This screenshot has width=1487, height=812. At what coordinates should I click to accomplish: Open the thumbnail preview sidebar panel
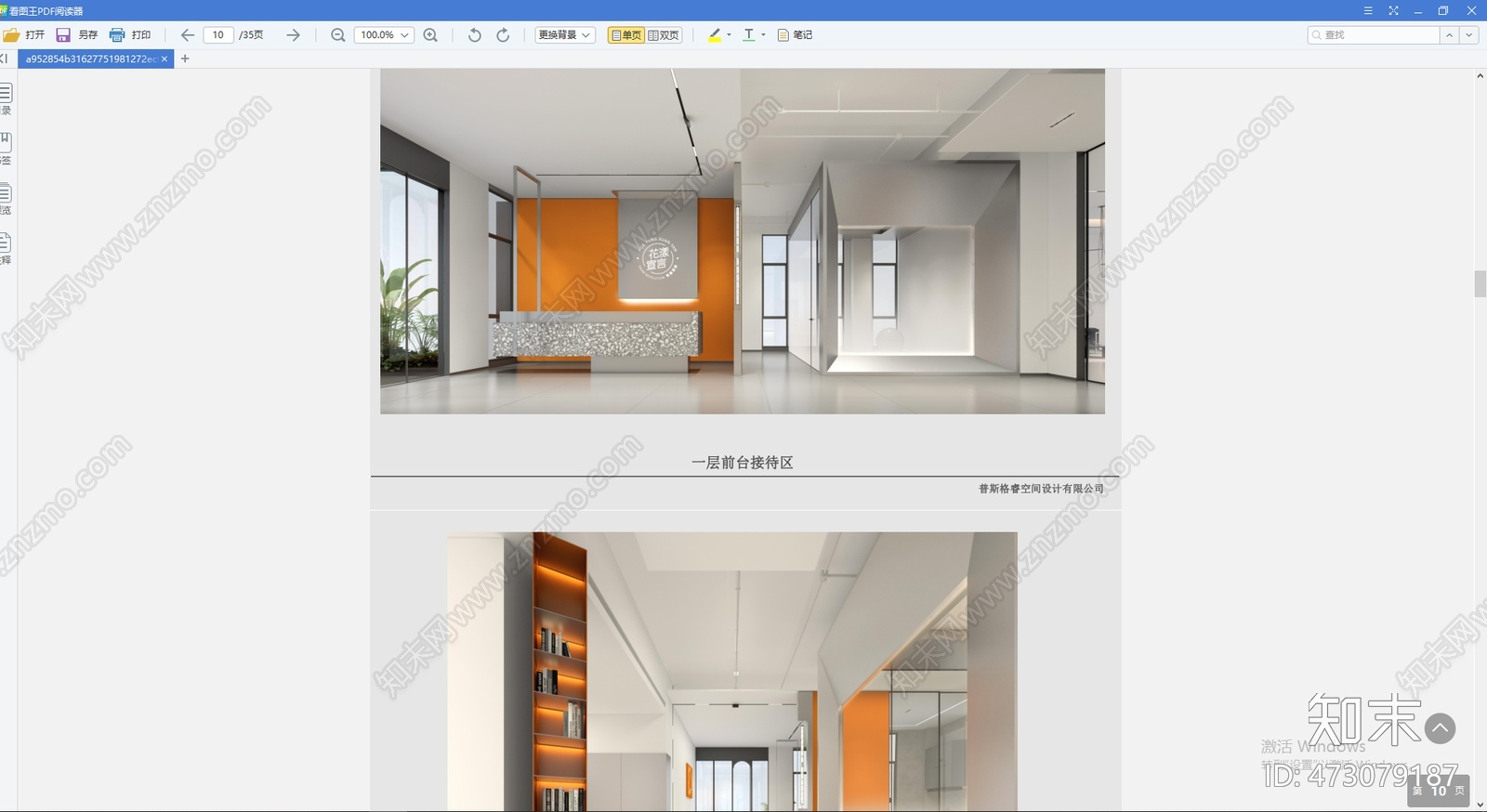(x=6, y=199)
